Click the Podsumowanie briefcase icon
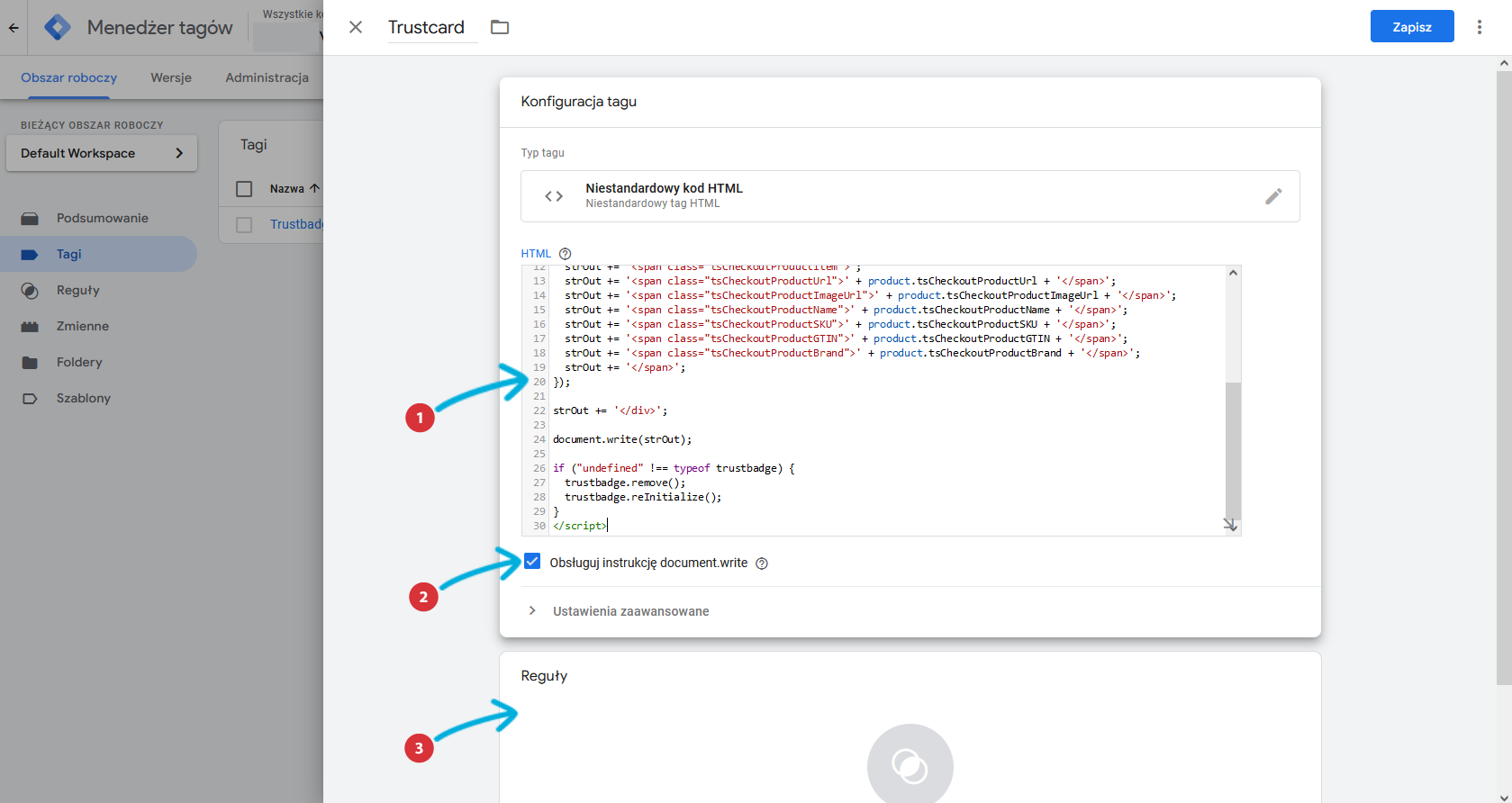The height and width of the screenshot is (803, 1512). tap(30, 219)
